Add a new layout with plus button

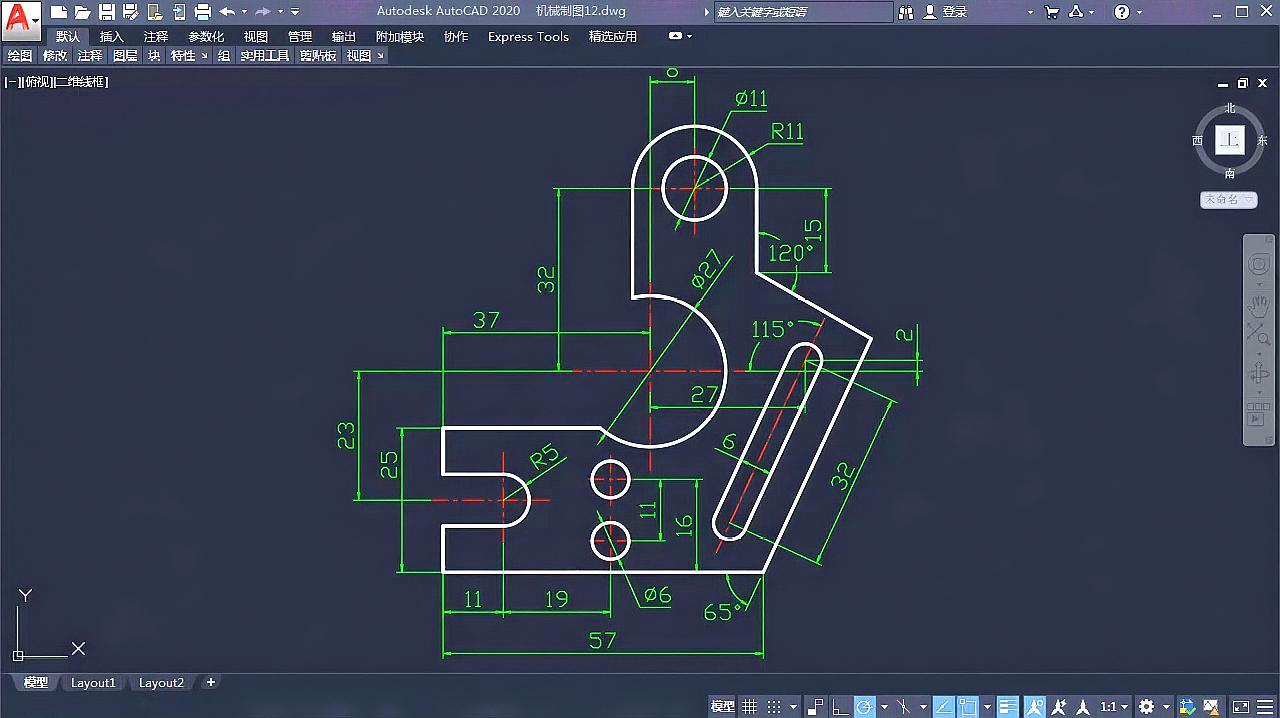pyautogui.click(x=210, y=683)
